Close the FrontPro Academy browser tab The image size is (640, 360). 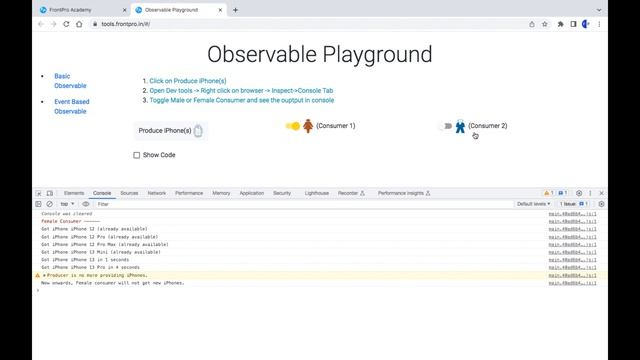[124, 10]
